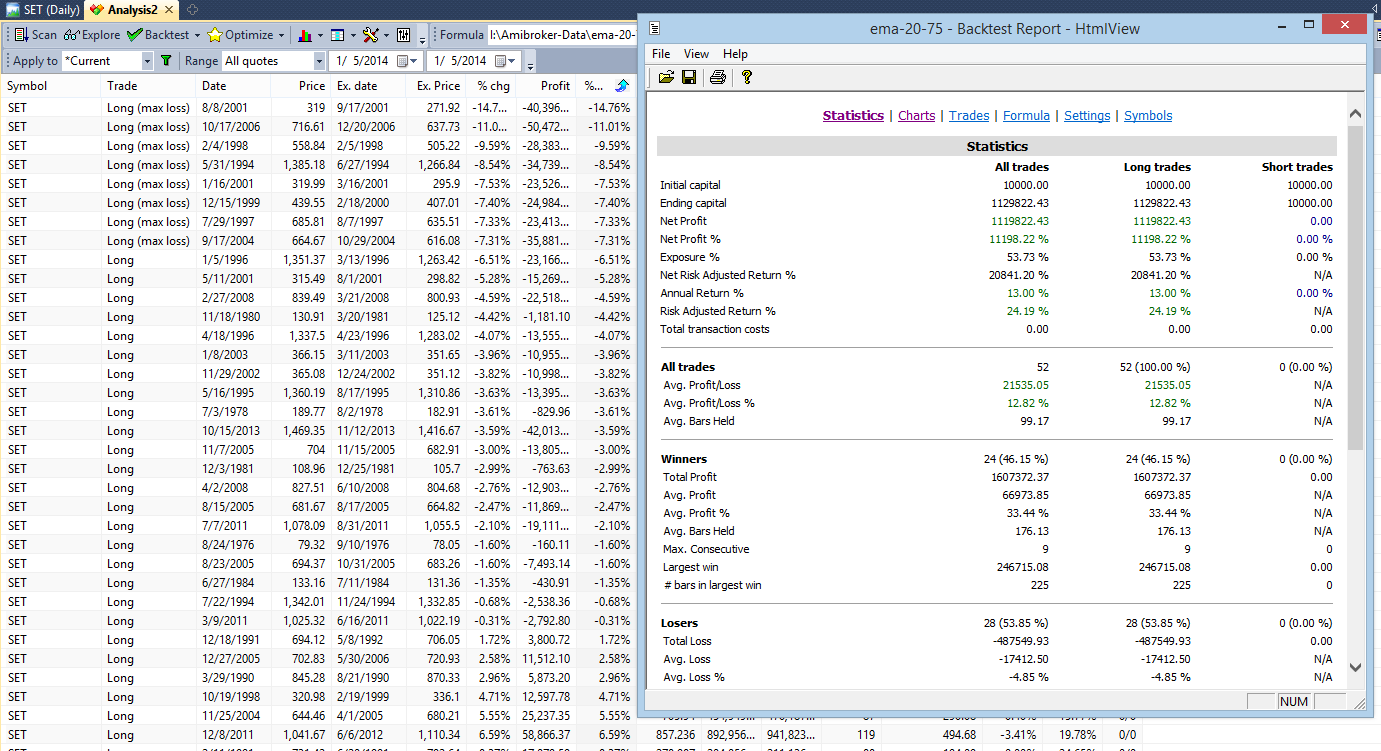Open the View menu in HtmlView
The image size is (1381, 751).
[x=696, y=54]
